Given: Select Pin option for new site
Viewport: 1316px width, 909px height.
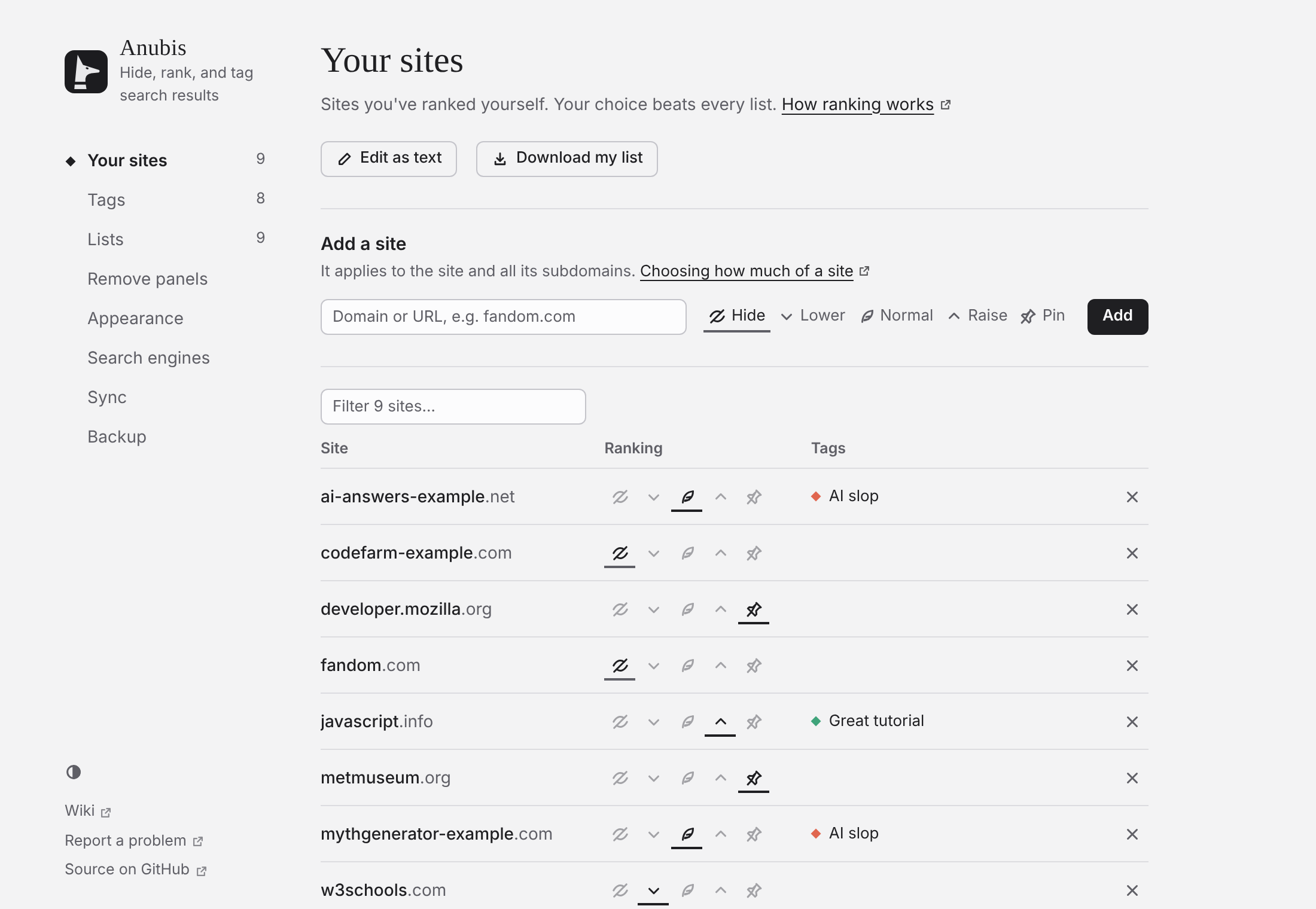Looking at the screenshot, I should click(x=1043, y=316).
